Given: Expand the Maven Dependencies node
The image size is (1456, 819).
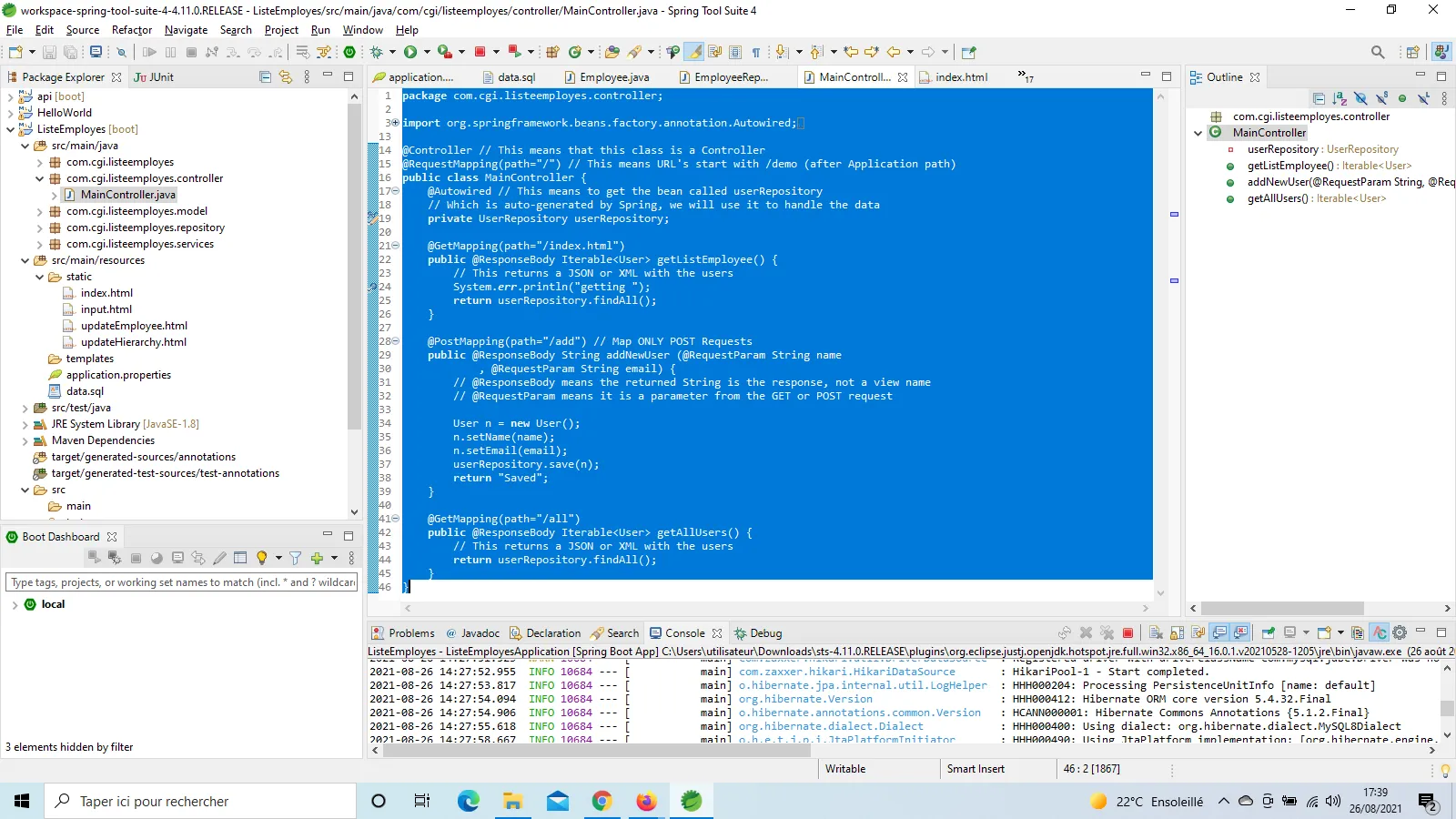Looking at the screenshot, I should pyautogui.click(x=25, y=440).
